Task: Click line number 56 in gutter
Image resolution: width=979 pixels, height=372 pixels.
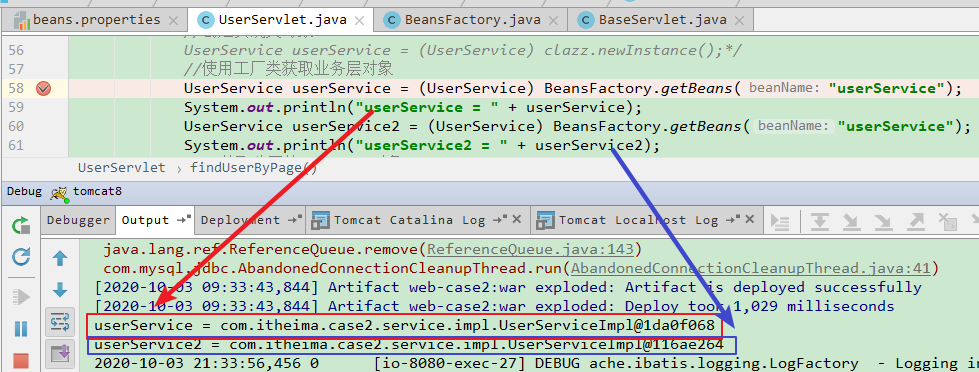Action: 16,50
